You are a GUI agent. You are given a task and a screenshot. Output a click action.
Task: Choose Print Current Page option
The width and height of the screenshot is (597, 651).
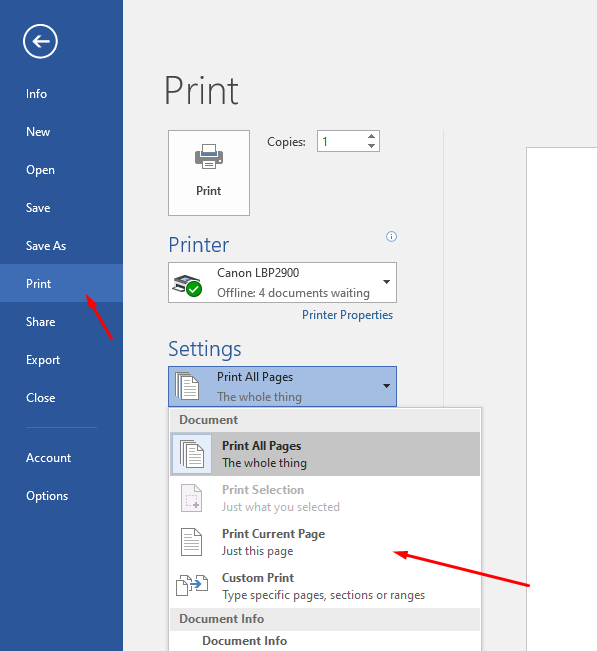pos(325,542)
